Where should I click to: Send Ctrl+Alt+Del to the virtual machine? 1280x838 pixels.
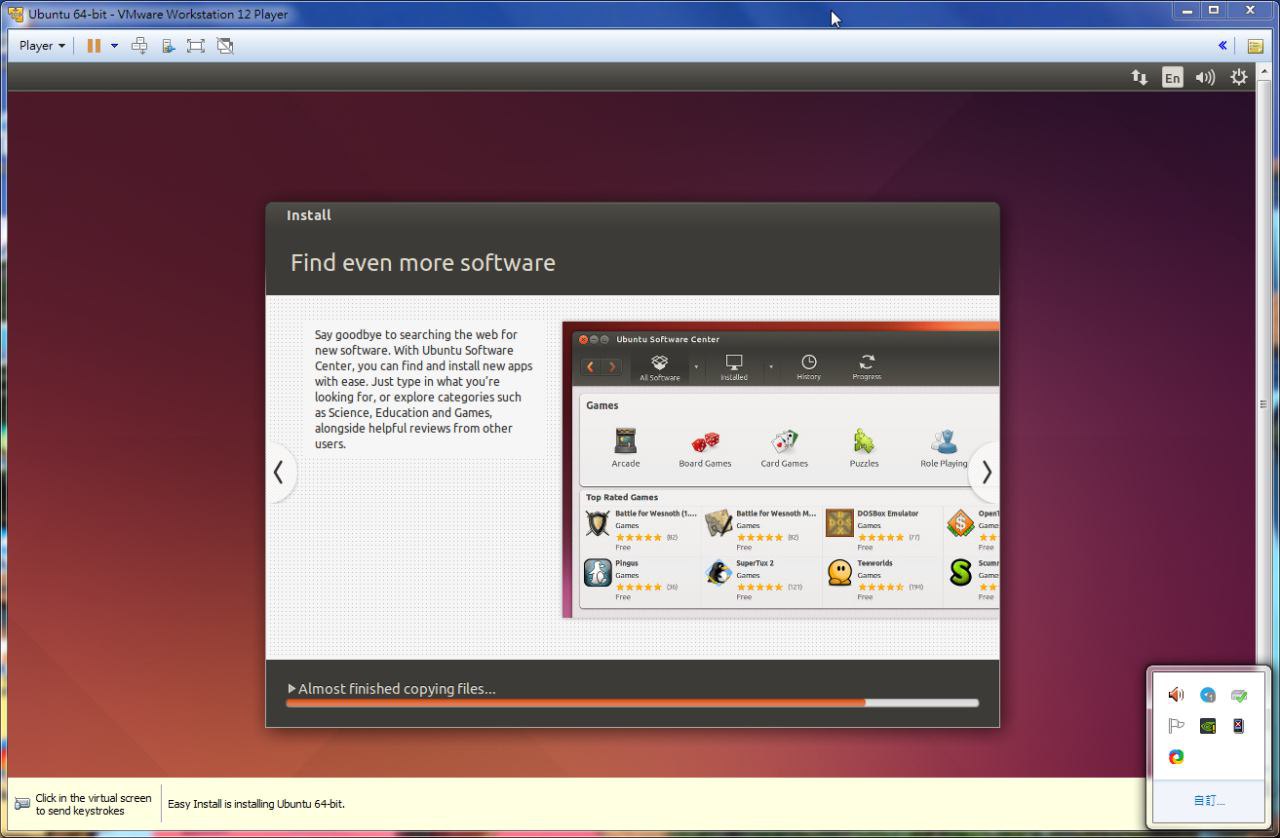click(139, 46)
